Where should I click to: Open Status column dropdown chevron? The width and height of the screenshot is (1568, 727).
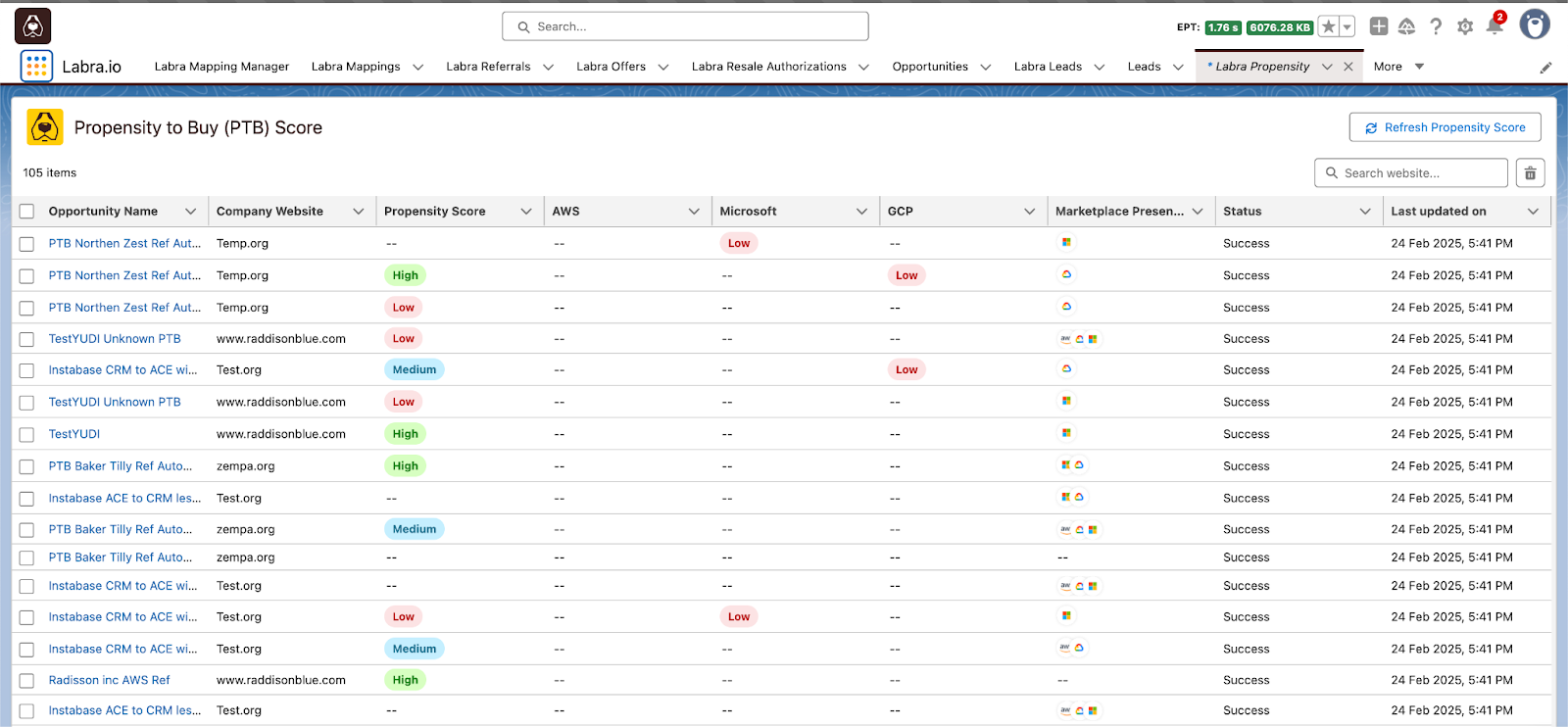pos(1365,212)
